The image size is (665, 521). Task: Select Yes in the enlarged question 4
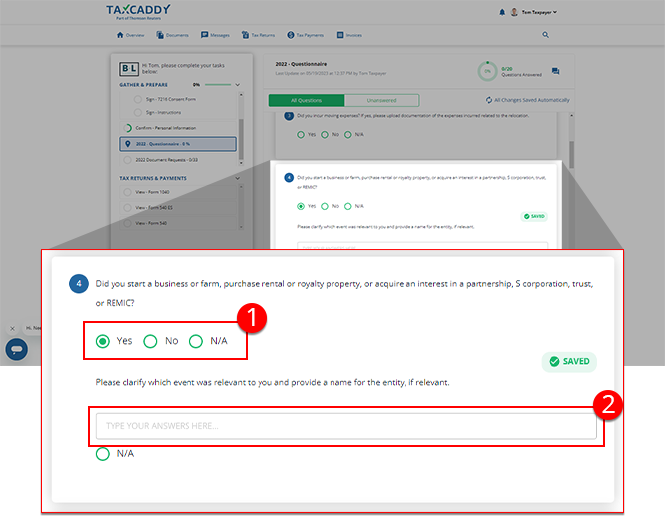tap(103, 341)
